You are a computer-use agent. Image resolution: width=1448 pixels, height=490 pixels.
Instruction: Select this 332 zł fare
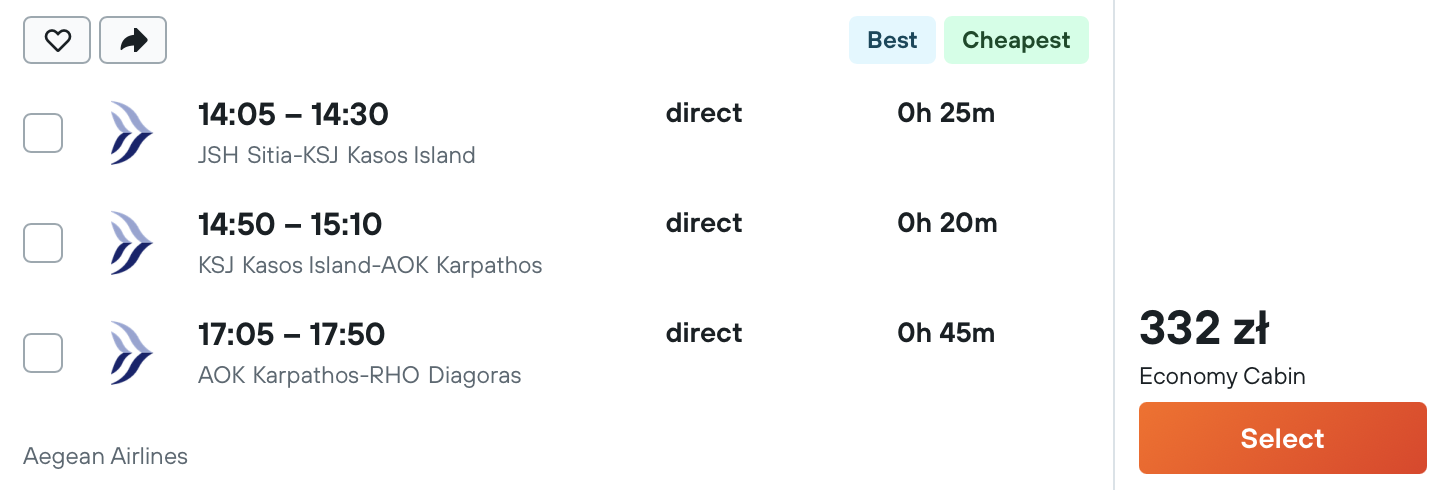(x=1282, y=438)
